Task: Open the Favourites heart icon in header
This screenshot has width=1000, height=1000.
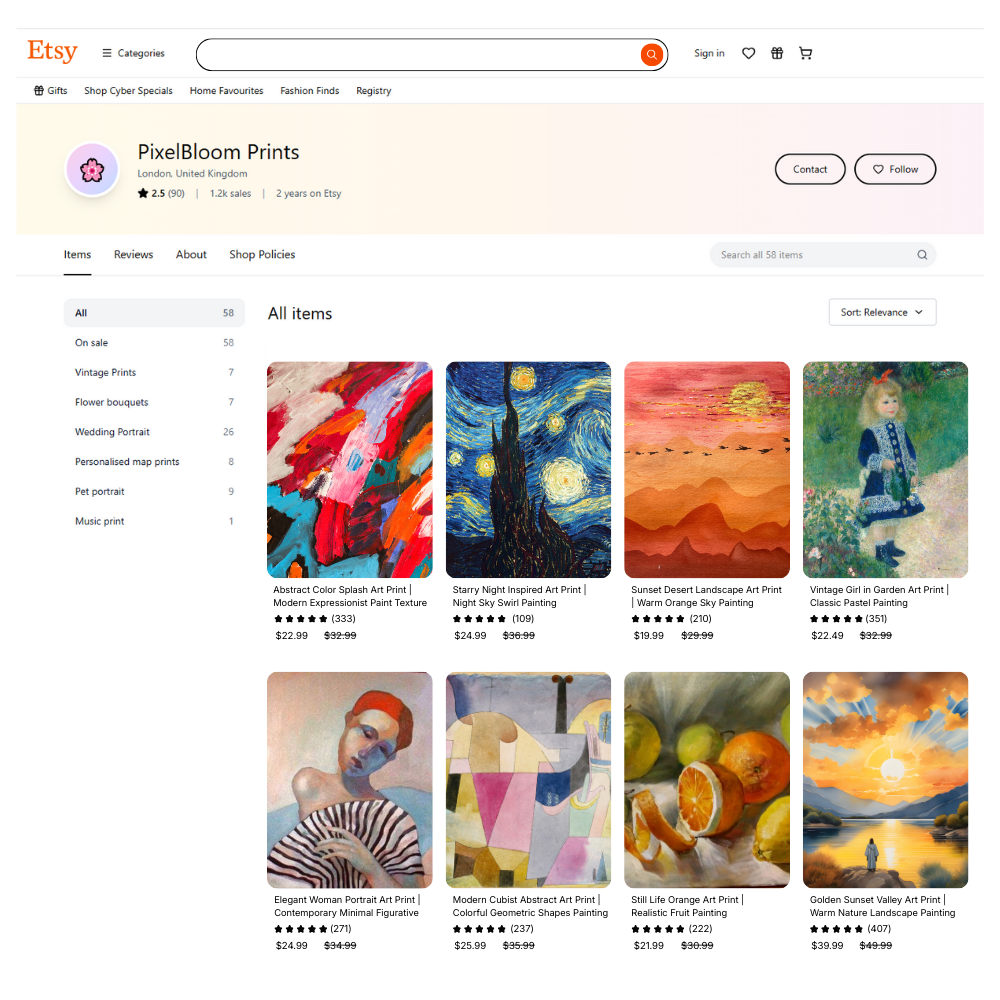Action: pos(748,54)
